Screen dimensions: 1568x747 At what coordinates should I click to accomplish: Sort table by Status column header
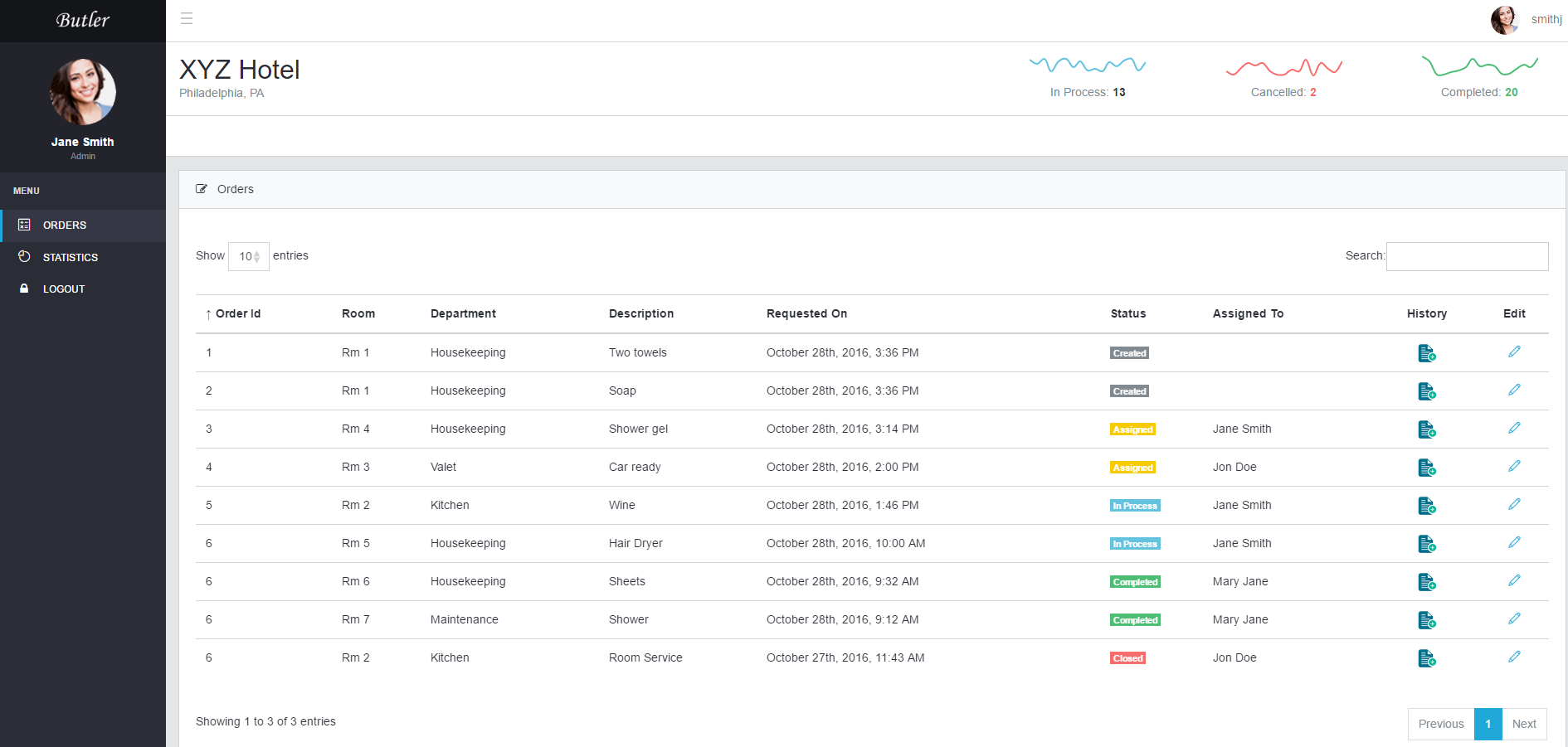(x=1127, y=313)
